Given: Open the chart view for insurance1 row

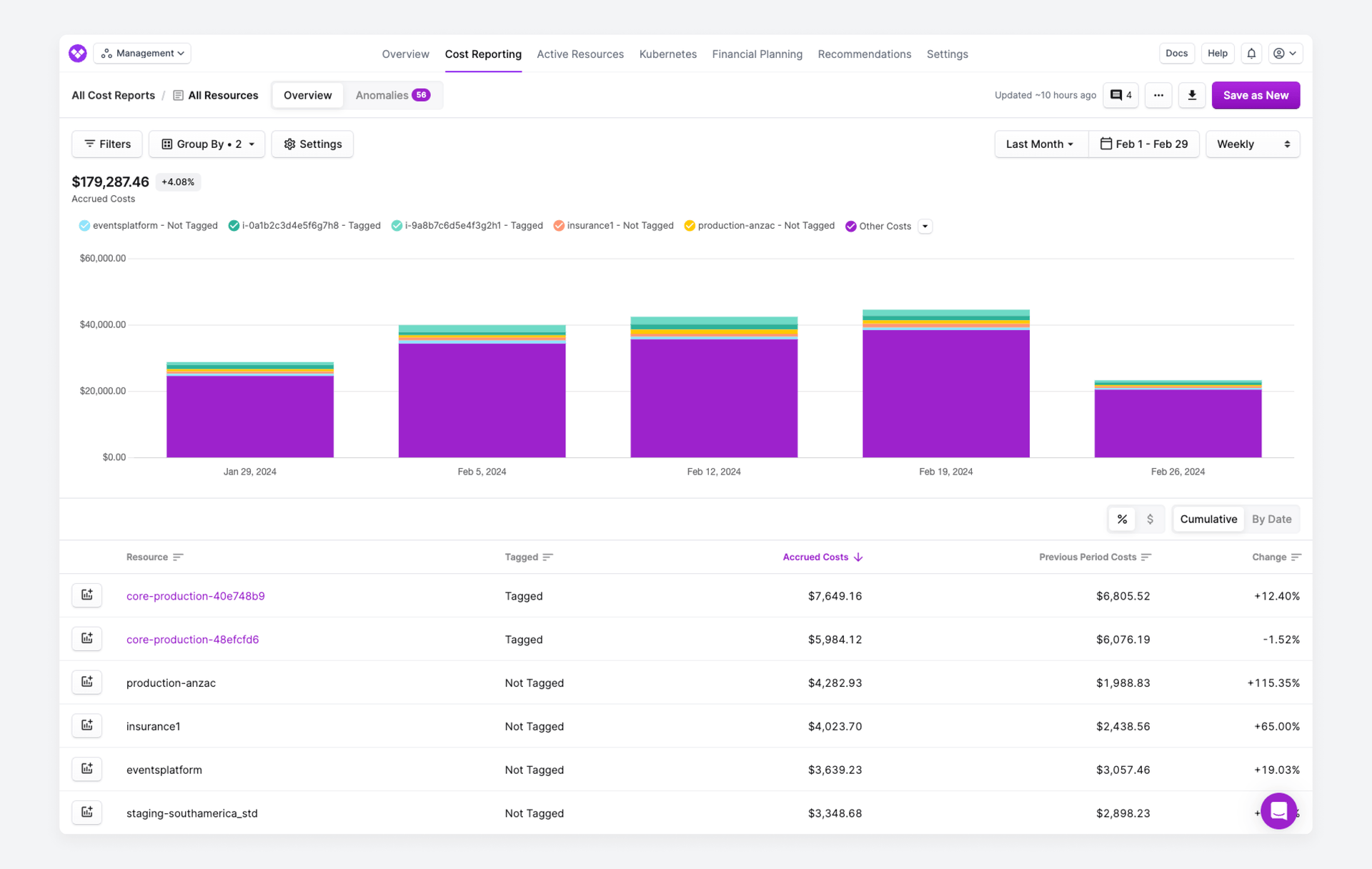Looking at the screenshot, I should (86, 725).
